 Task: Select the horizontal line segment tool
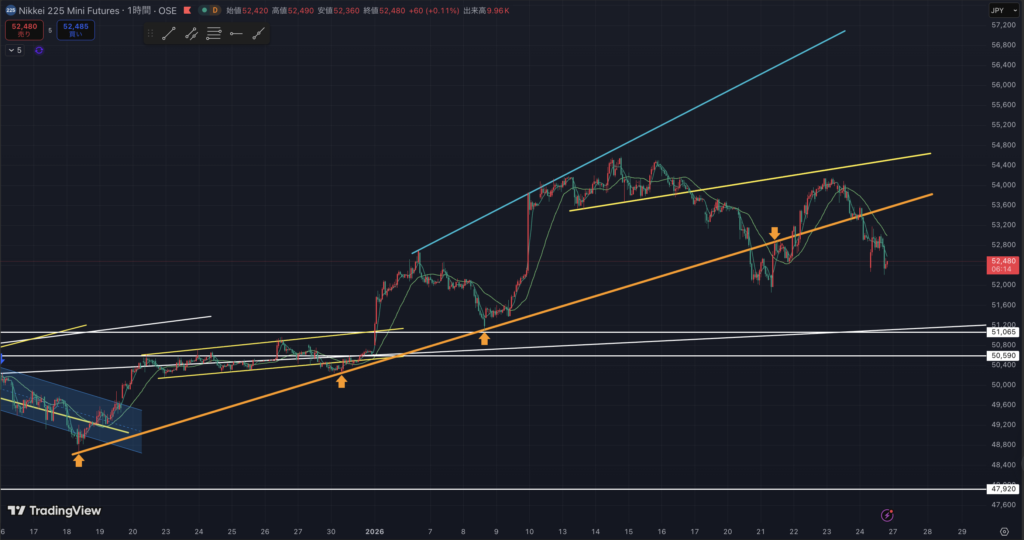click(x=236, y=33)
